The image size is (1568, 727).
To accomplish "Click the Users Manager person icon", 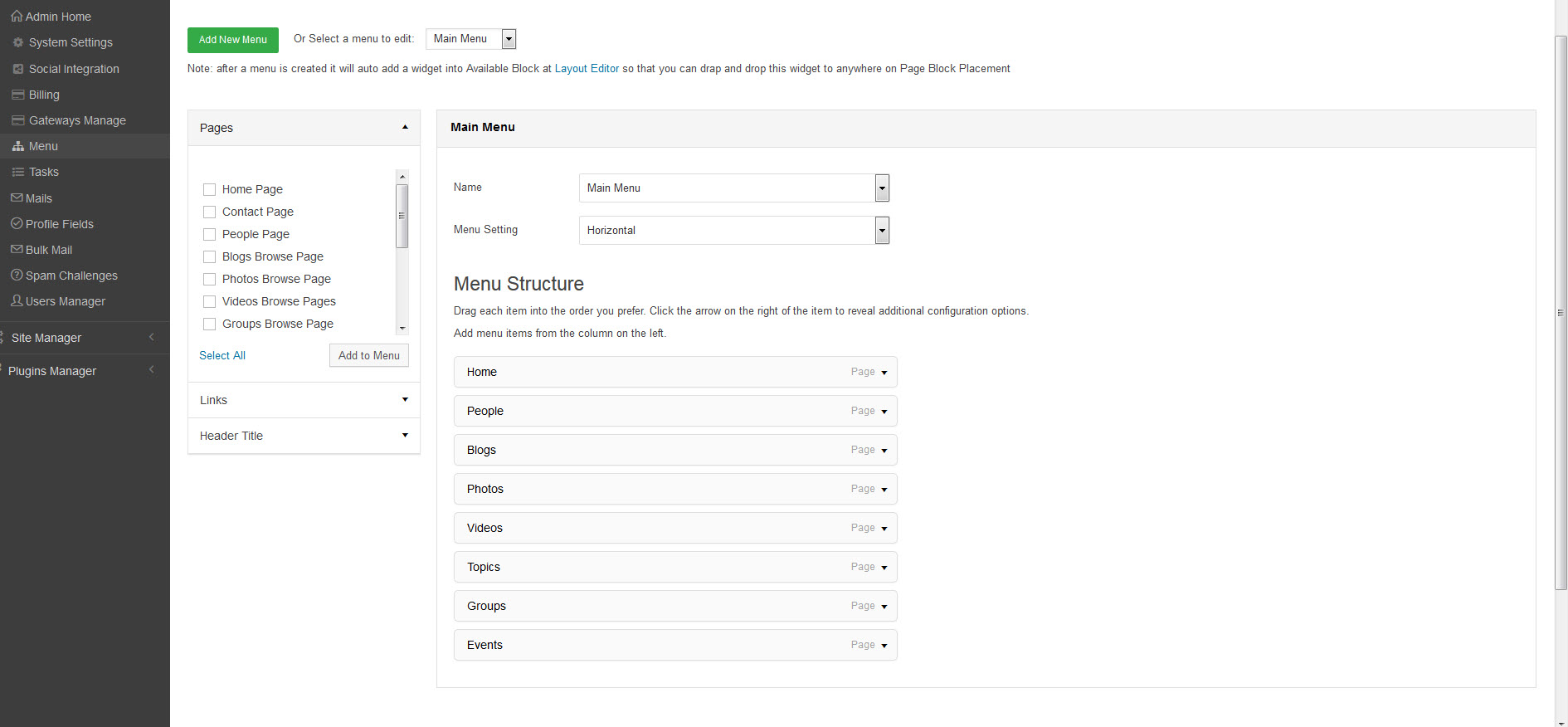I will [17, 301].
